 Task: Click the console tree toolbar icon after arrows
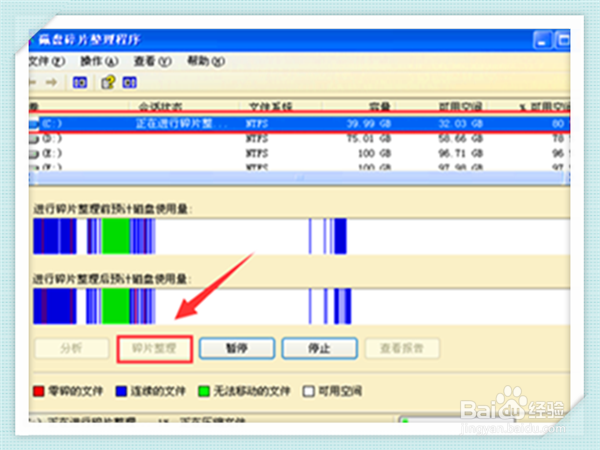tap(80, 82)
